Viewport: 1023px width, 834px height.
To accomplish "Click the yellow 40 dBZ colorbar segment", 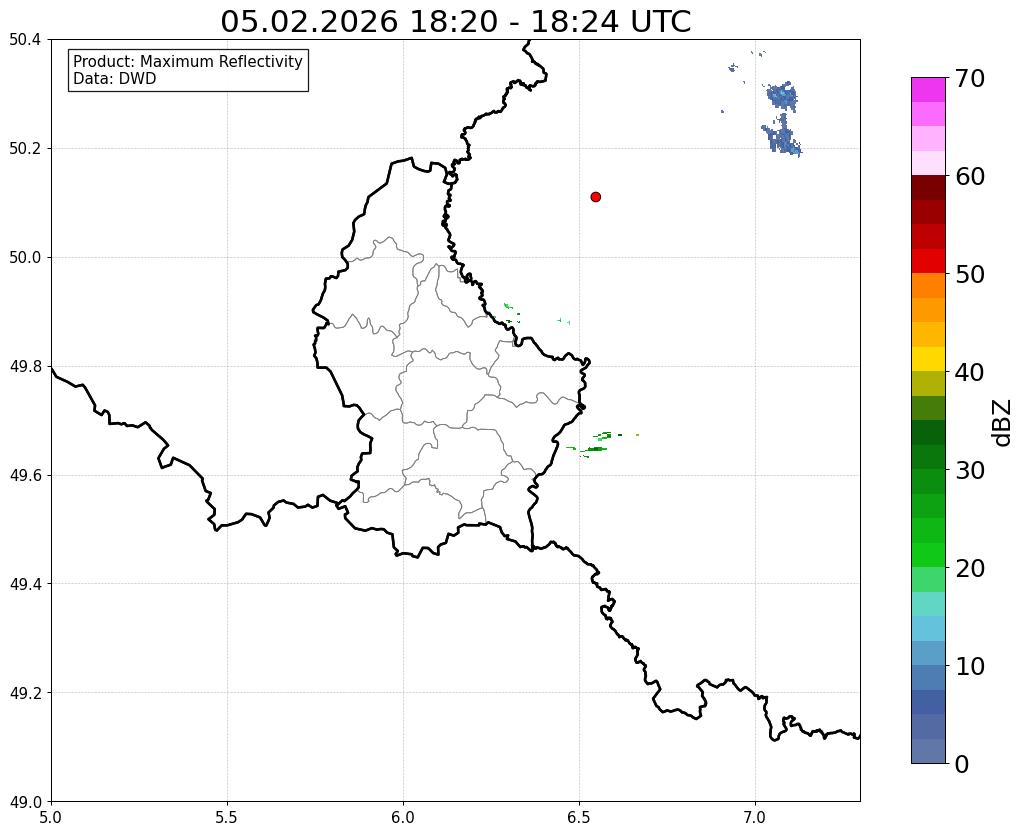I will coord(928,359).
